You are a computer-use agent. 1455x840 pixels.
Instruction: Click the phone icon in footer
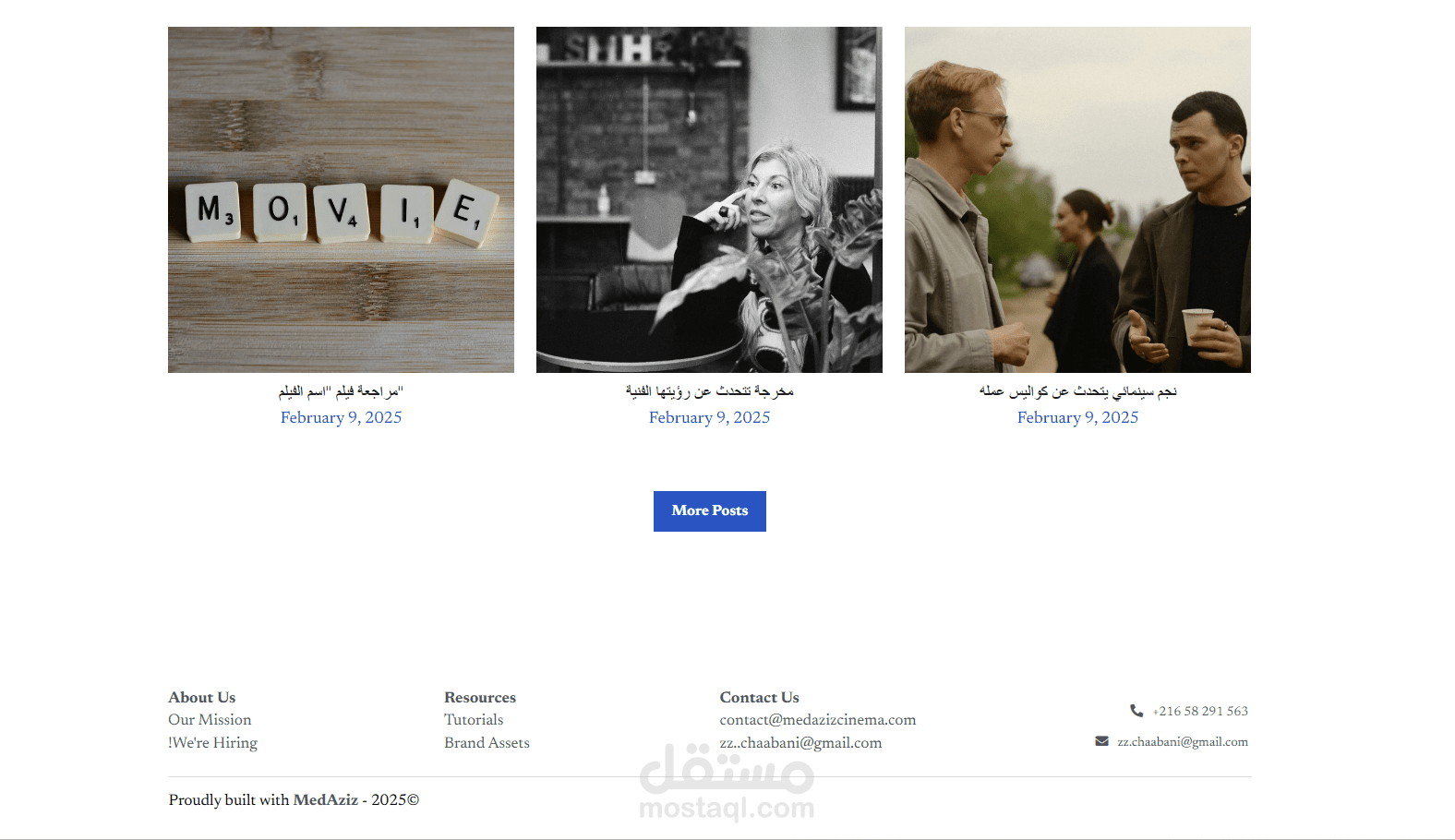1136,711
